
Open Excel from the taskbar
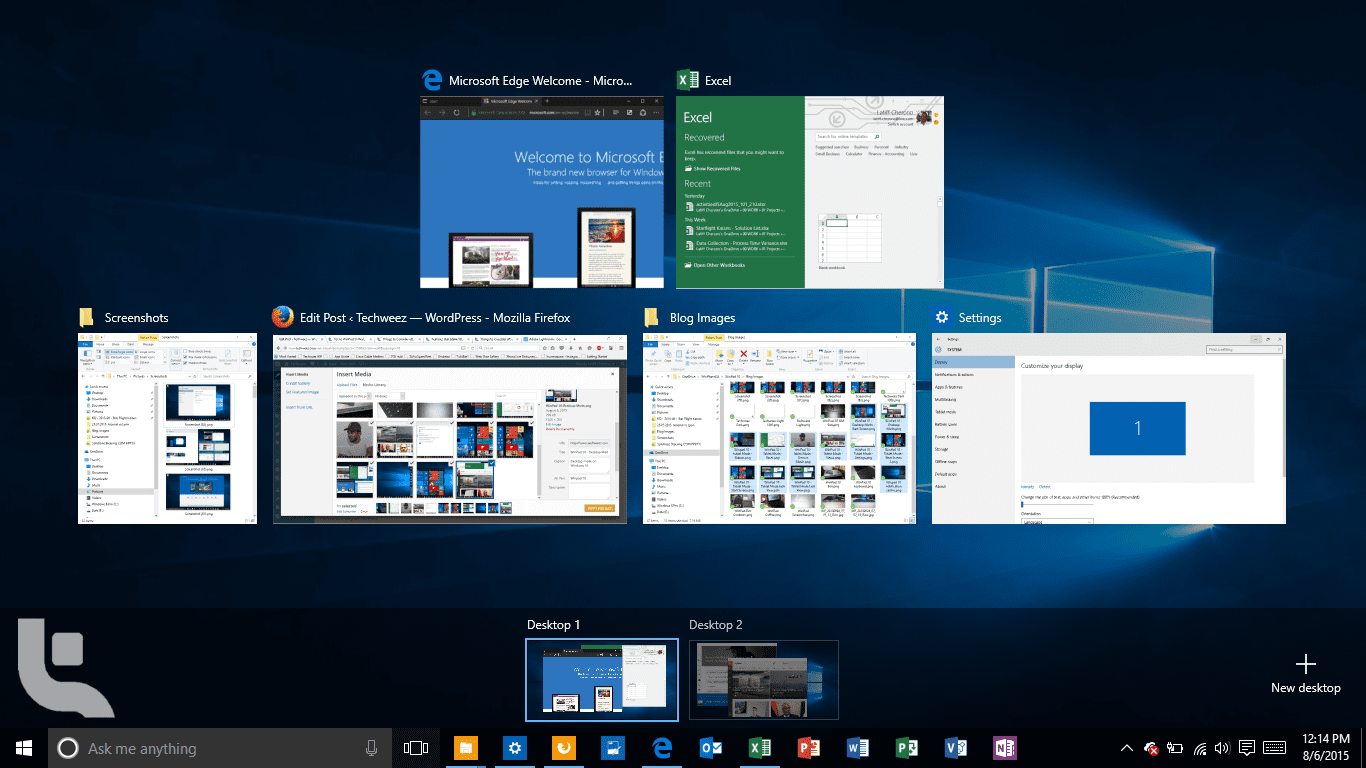[759, 748]
